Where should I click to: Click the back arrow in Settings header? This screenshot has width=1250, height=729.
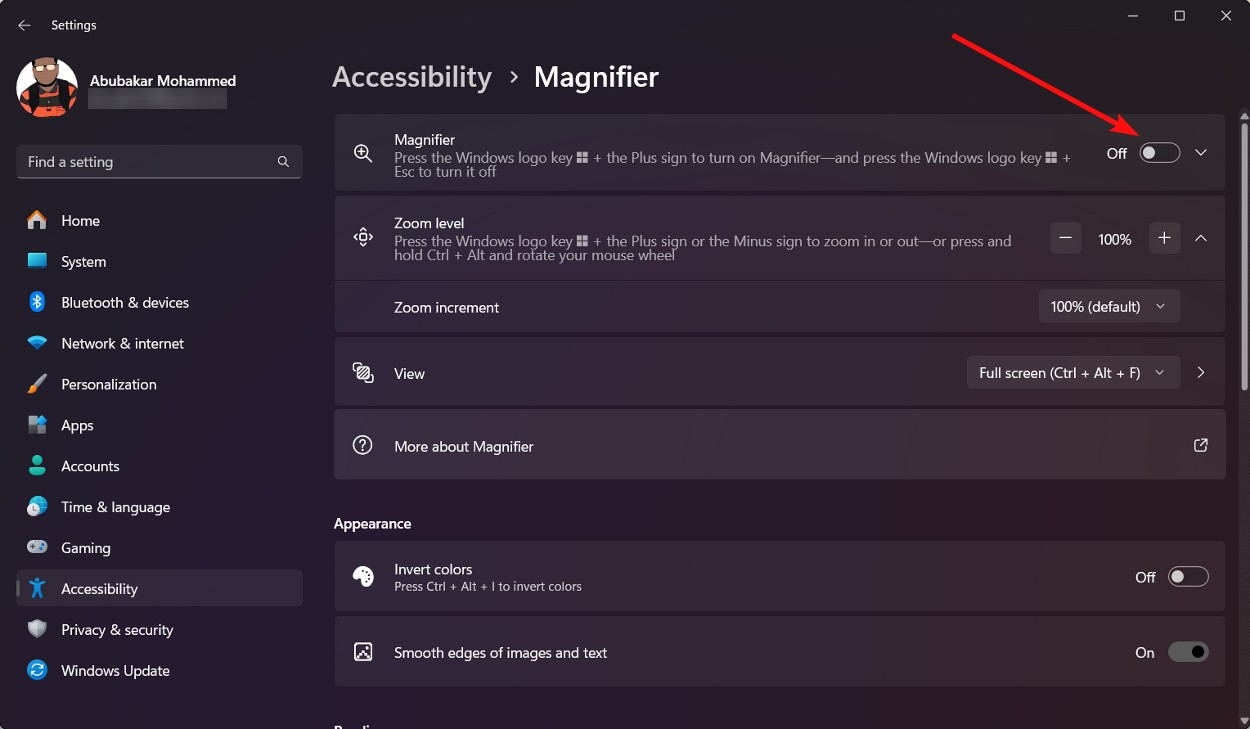24,25
